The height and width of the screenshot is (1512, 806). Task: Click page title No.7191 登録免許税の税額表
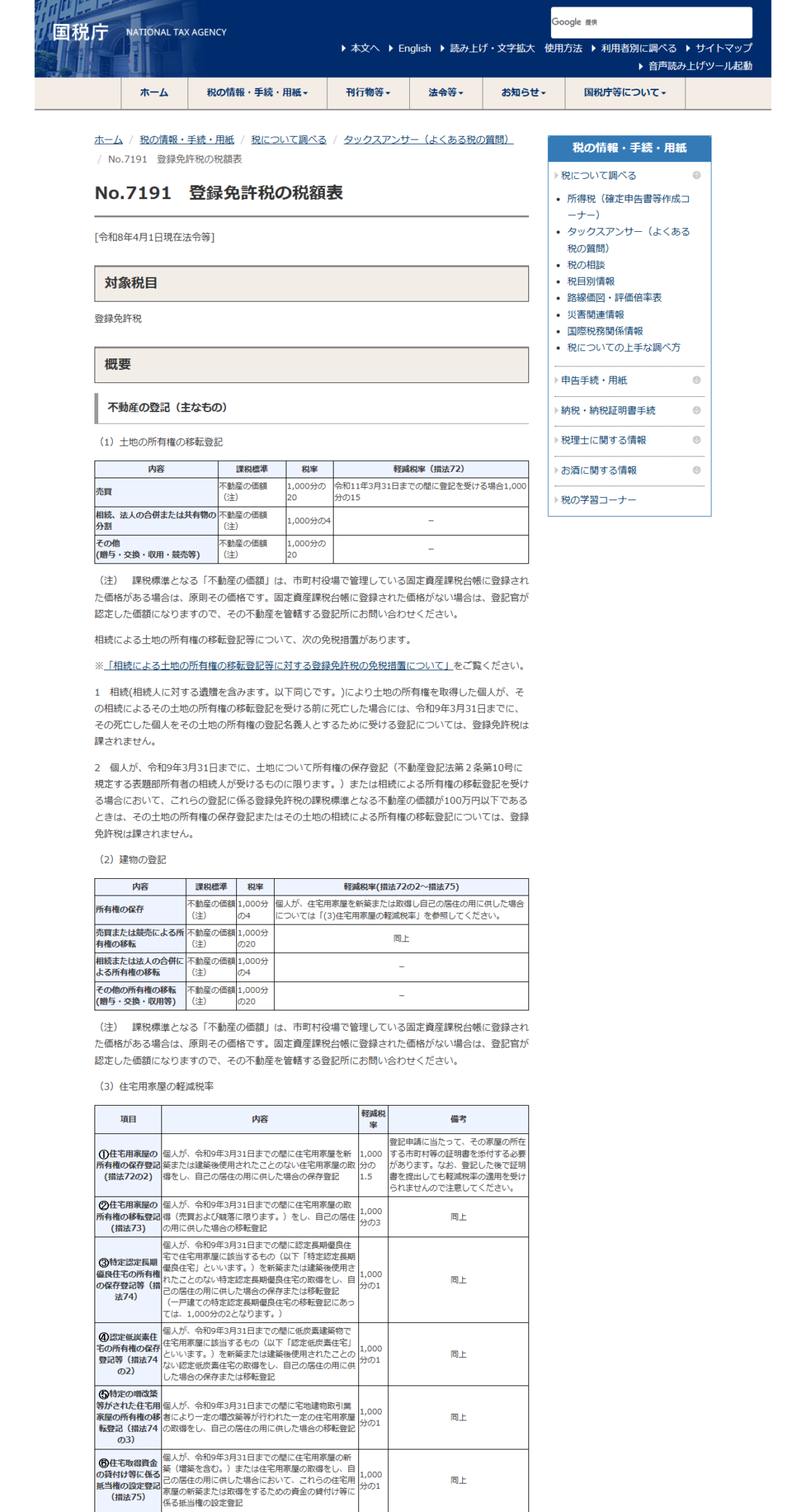coord(219,193)
